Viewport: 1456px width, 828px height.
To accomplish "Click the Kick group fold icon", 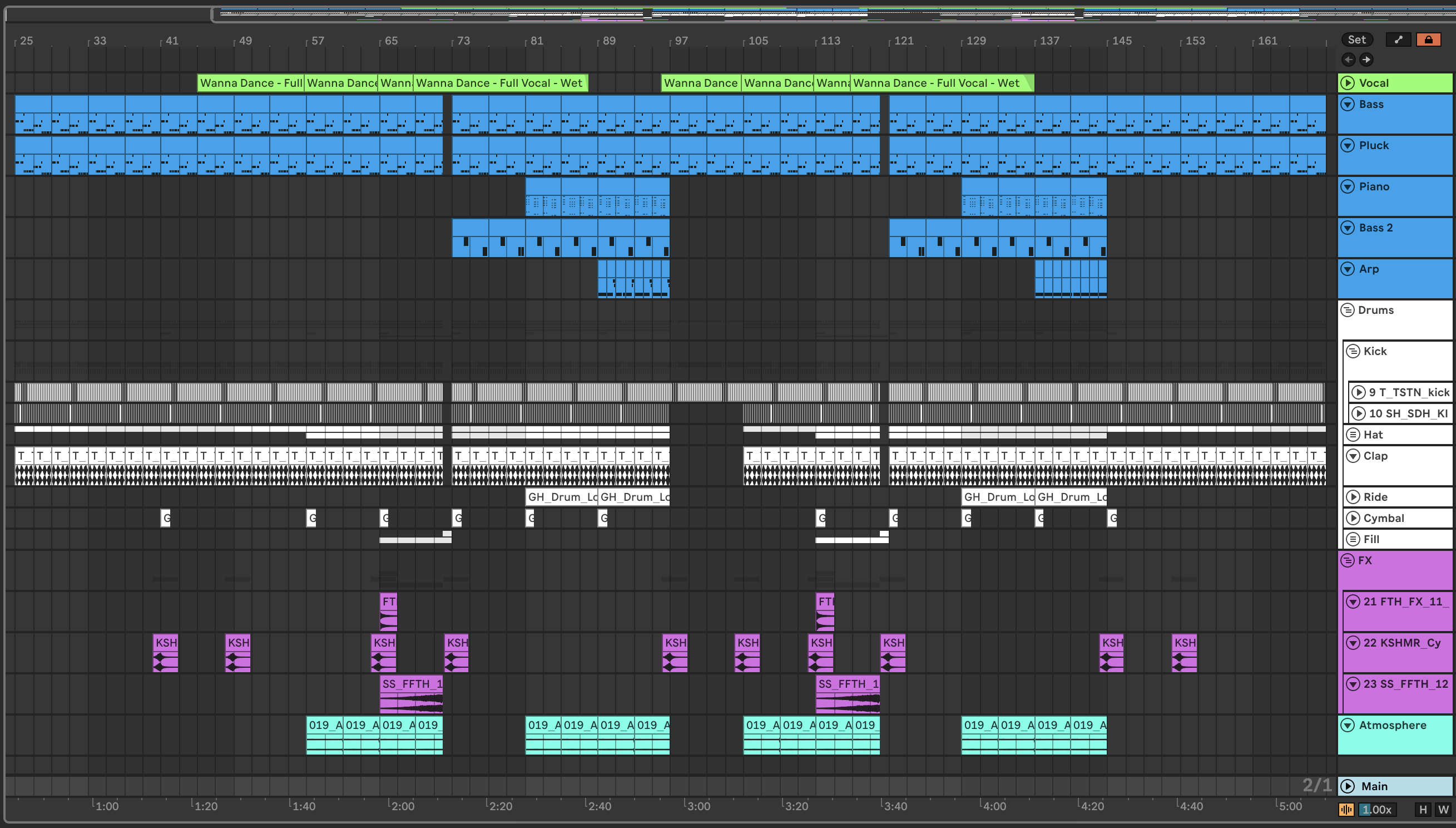I will pos(1353,351).
